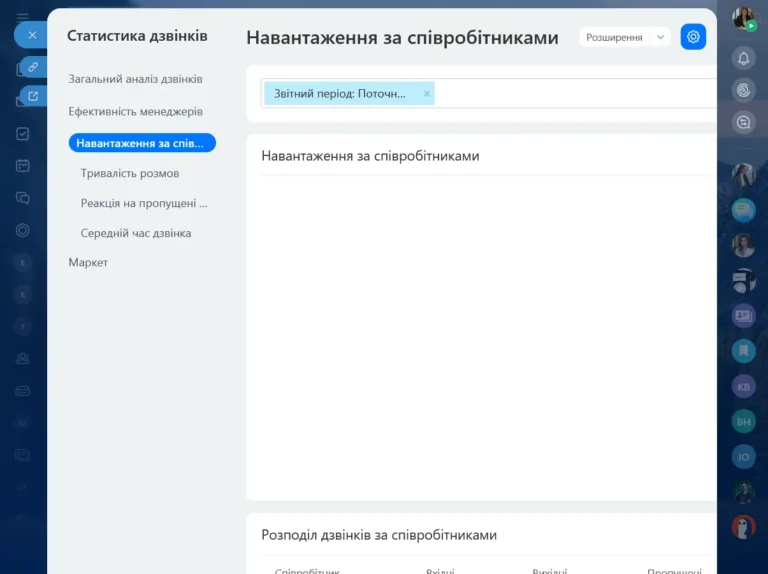Click the Навантаження за співробітниками widget title
This screenshot has width=768, height=574.
(x=370, y=156)
